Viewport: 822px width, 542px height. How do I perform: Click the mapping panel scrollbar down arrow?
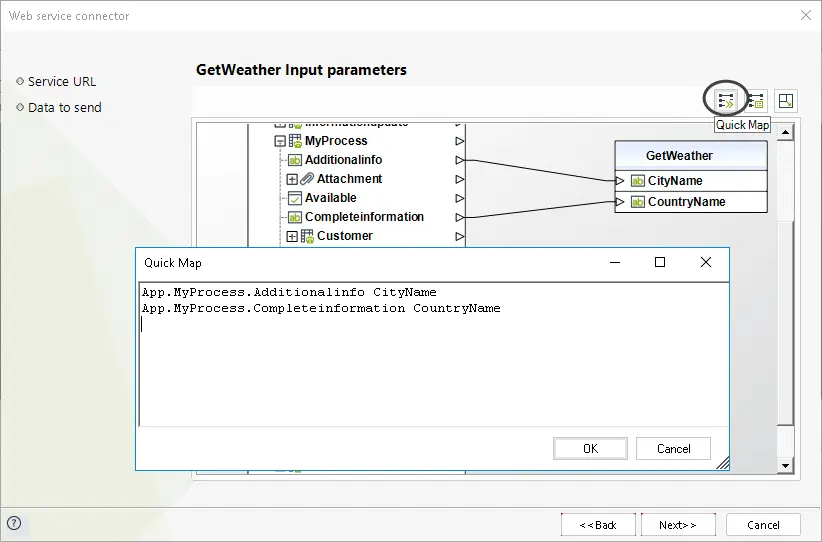785,465
